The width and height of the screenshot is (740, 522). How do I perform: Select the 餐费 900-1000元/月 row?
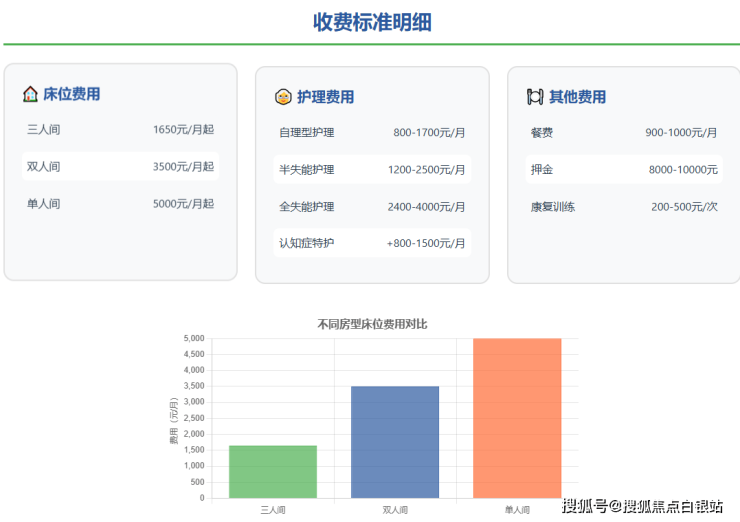[624, 133]
